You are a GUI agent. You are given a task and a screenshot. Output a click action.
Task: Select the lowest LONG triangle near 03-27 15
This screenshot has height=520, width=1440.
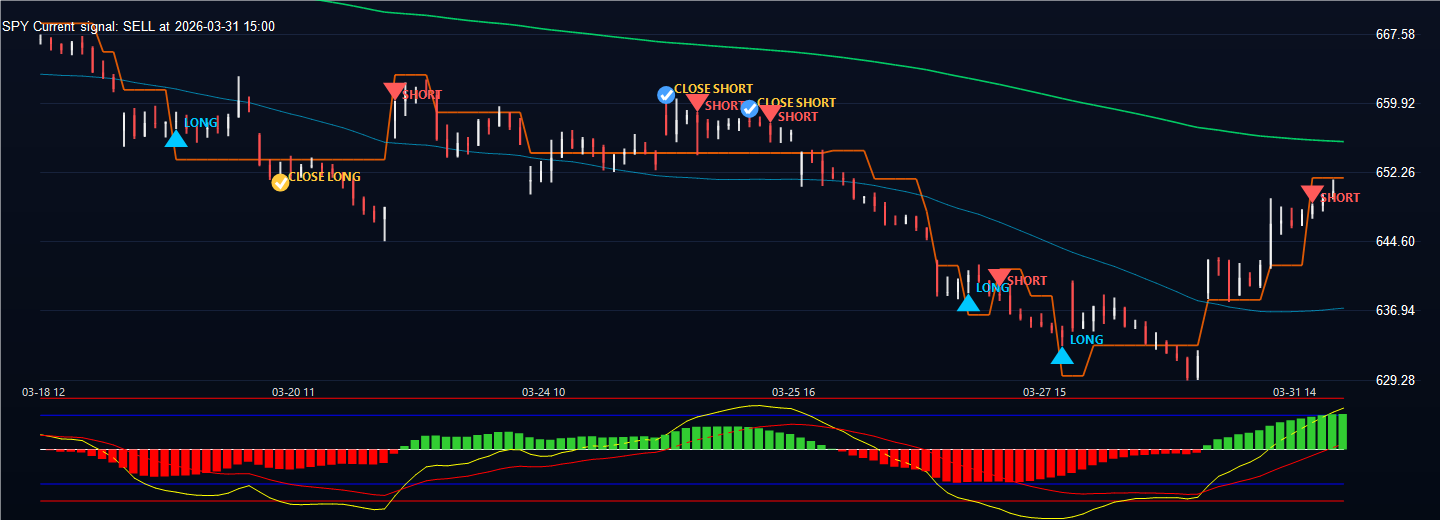[1062, 355]
